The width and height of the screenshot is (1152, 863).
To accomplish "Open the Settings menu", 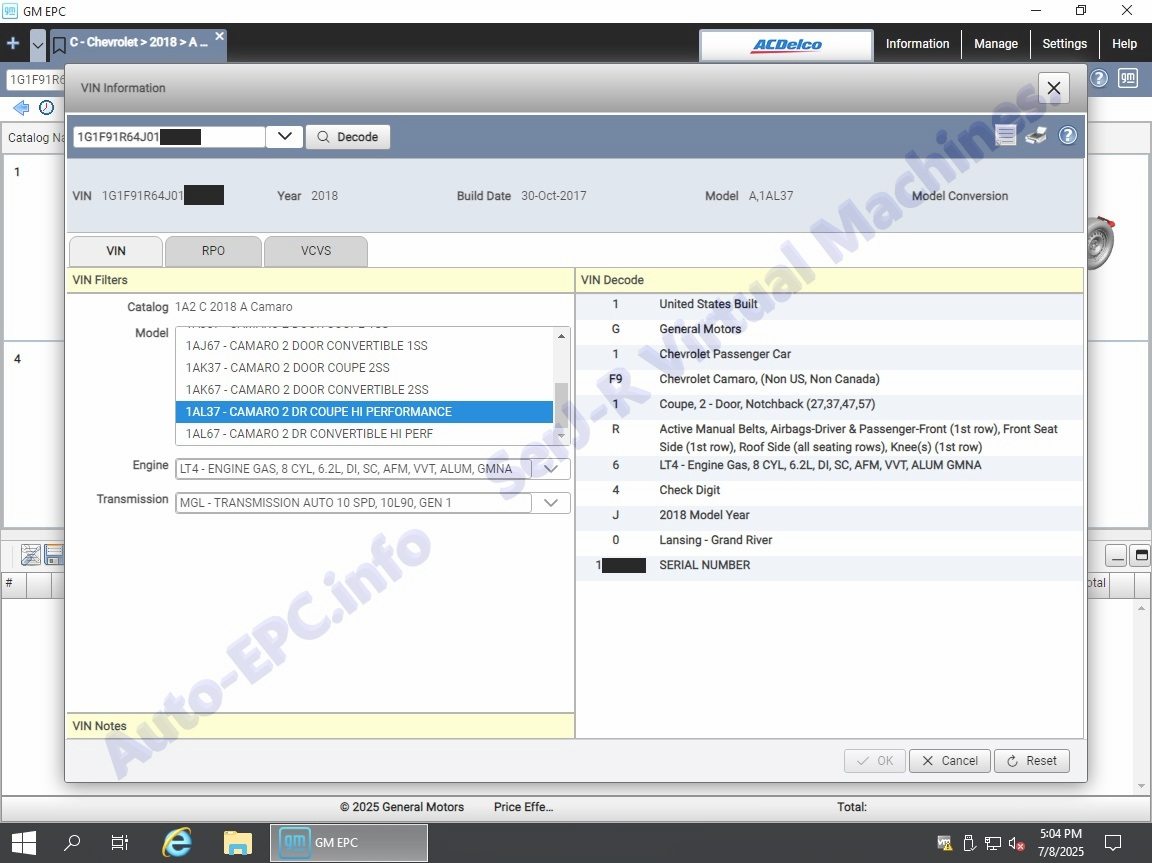I will 1064,44.
